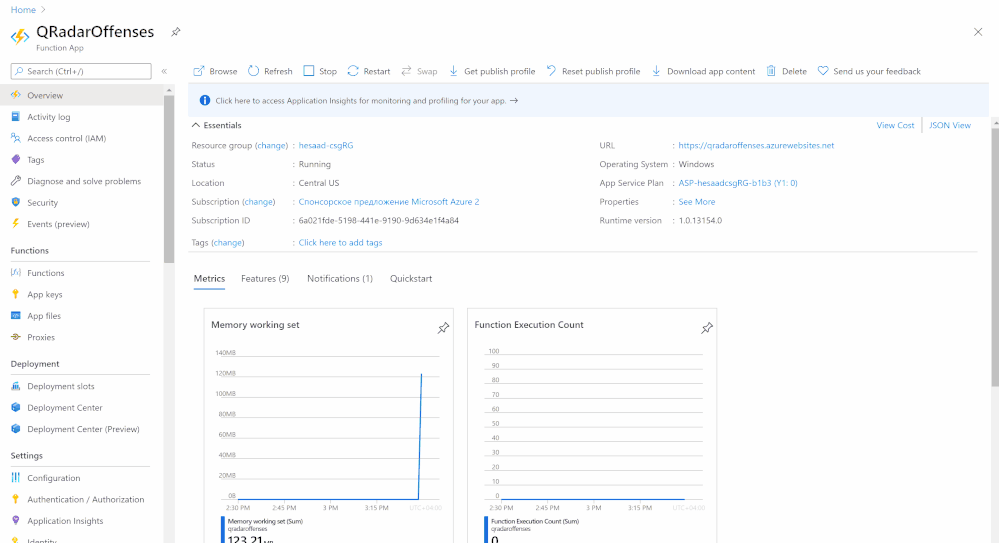The image size is (999, 543).
Task: Stop the function app
Action: (320, 71)
